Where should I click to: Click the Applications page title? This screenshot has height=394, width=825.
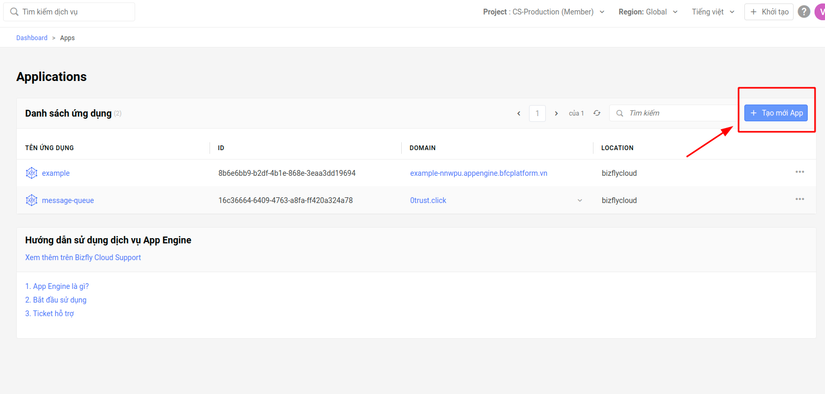pos(52,77)
